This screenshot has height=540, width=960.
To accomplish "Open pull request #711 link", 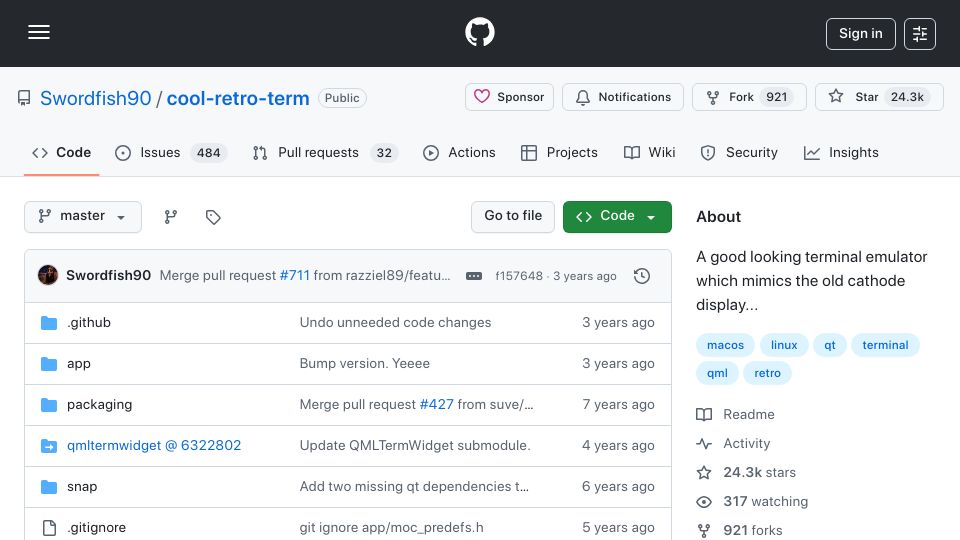I will coord(294,276).
